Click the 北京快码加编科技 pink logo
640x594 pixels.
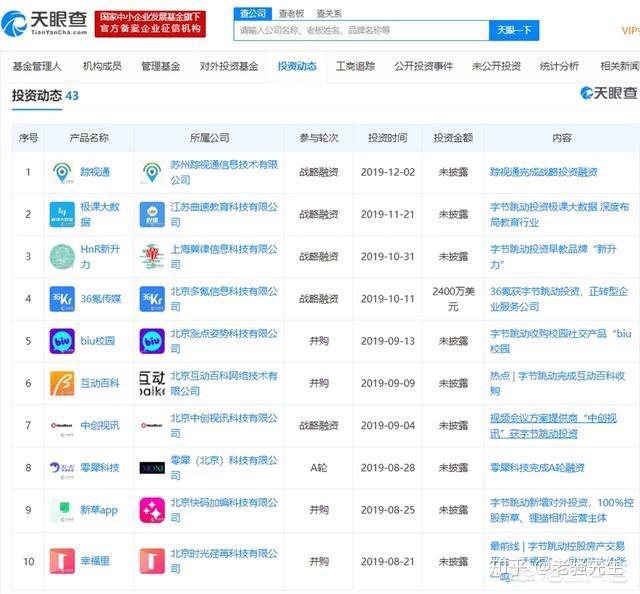point(152,510)
